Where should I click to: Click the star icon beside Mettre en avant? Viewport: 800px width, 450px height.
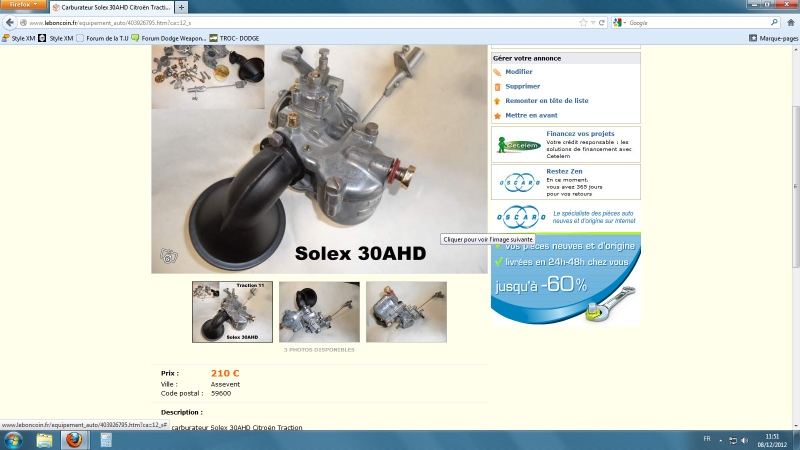[497, 115]
